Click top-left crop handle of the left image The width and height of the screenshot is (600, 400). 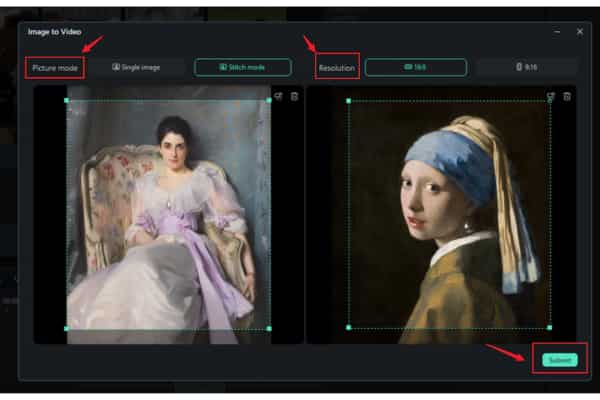(x=67, y=100)
